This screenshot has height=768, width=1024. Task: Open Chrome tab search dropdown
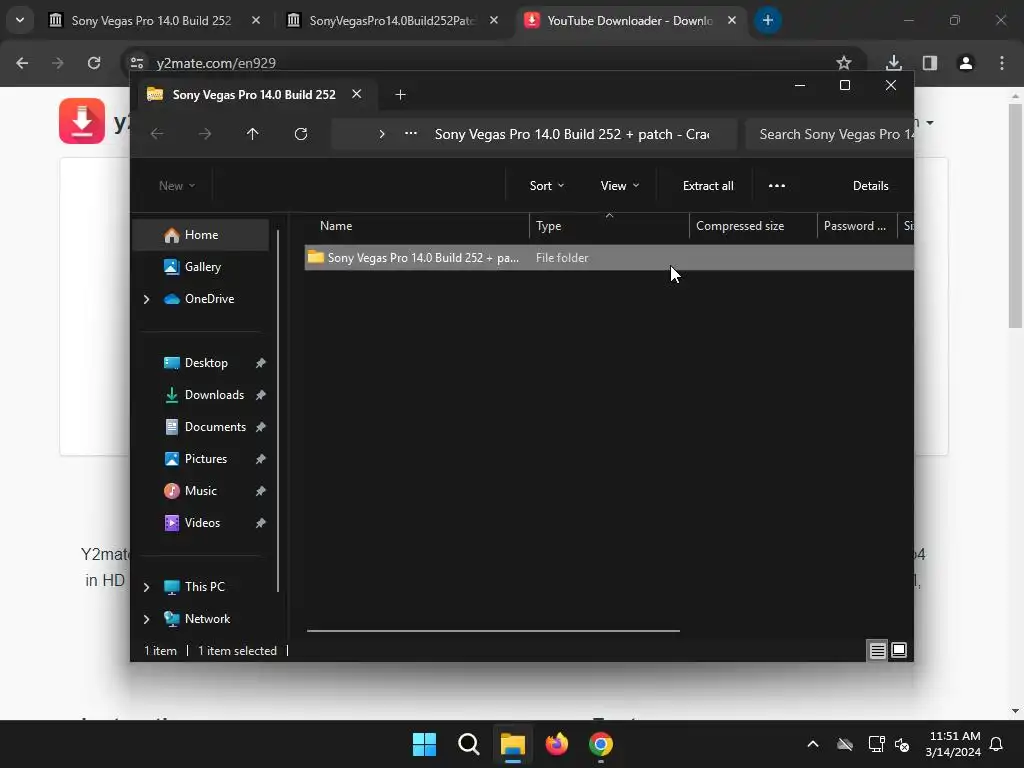(20, 20)
